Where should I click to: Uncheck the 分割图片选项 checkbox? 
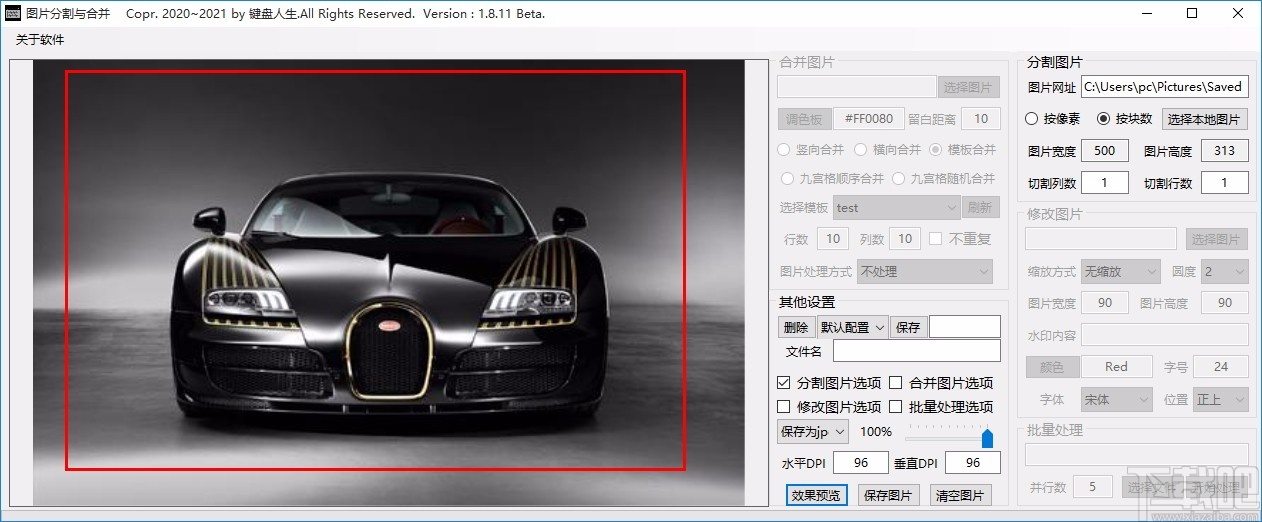784,383
